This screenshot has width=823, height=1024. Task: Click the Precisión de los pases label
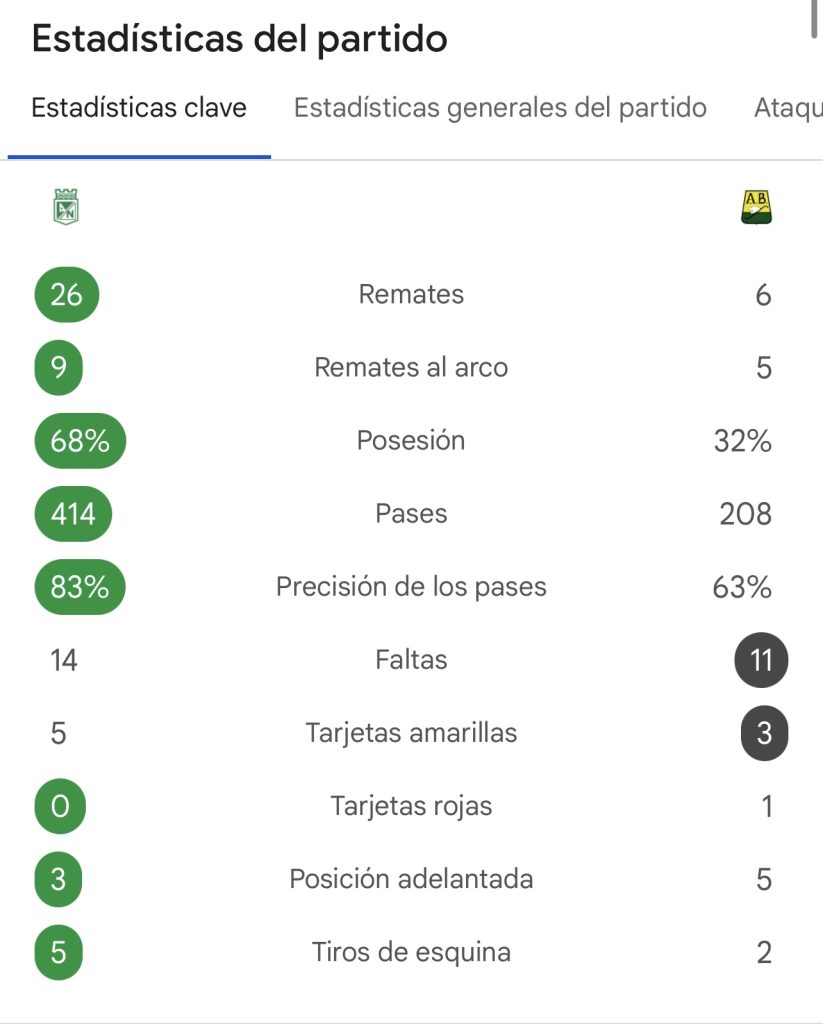[x=411, y=587]
